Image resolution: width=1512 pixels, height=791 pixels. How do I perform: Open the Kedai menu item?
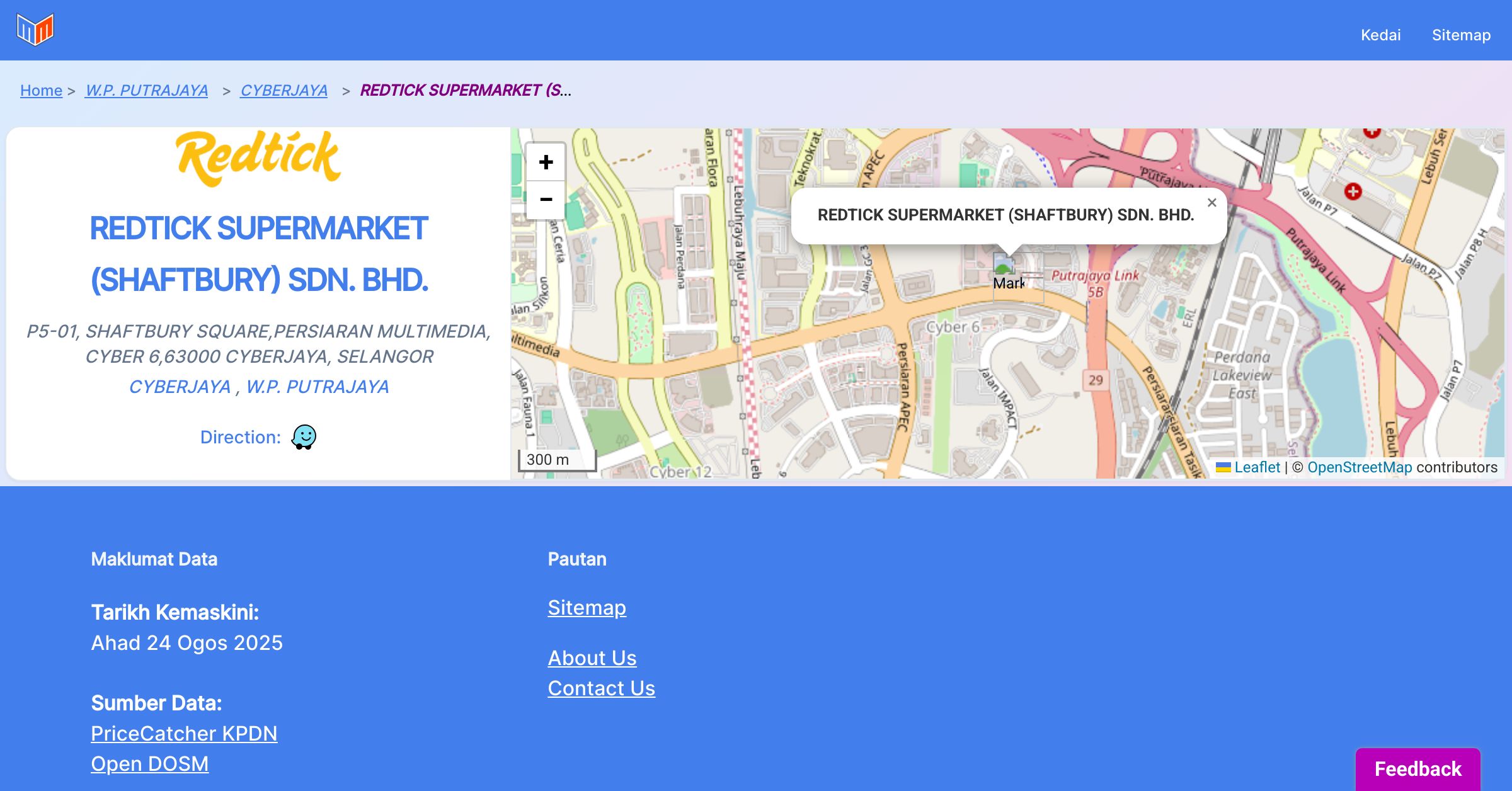point(1380,35)
